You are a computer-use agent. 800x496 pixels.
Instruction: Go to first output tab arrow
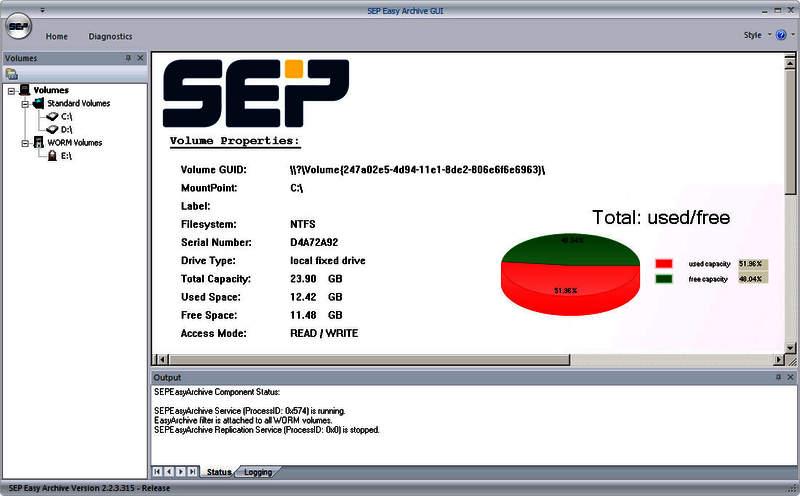(157, 472)
